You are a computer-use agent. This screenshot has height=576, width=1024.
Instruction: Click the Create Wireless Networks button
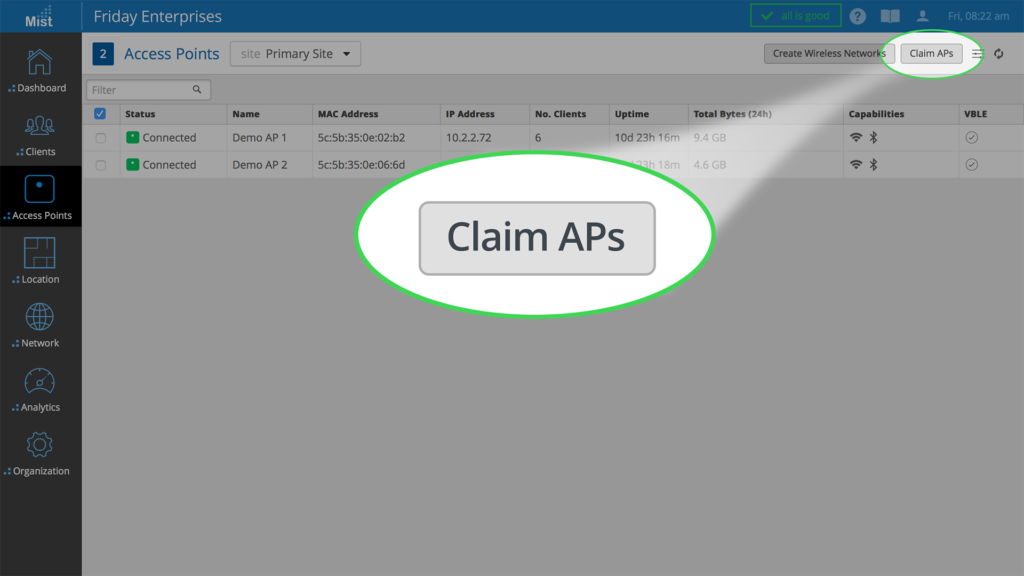(829, 54)
